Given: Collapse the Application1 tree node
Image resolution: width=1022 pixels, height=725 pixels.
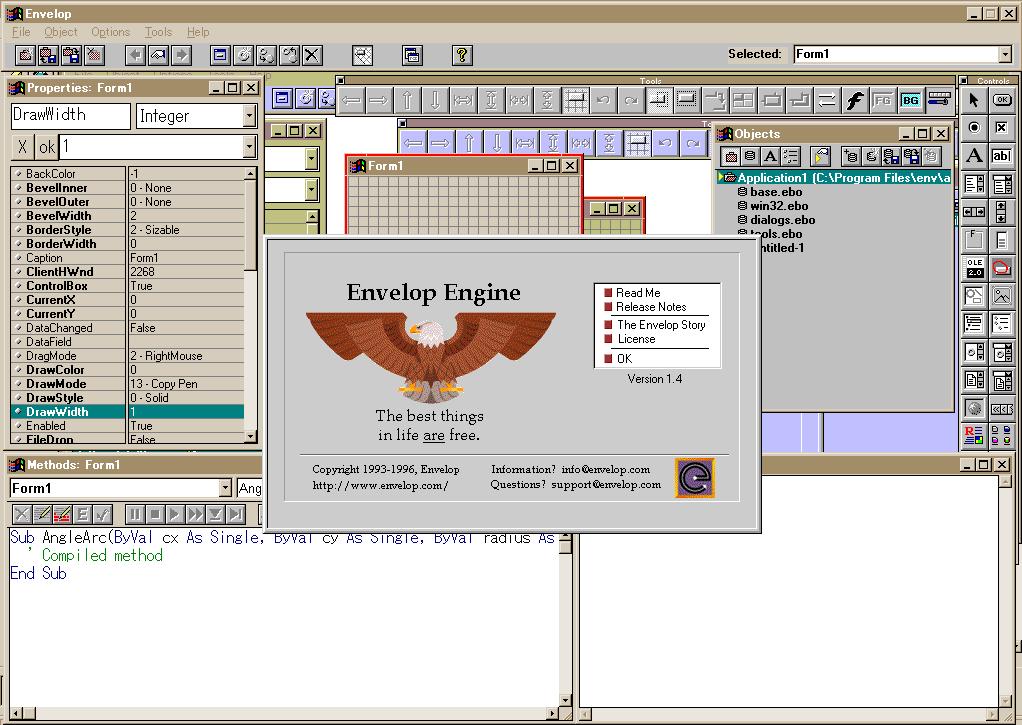Looking at the screenshot, I should tap(721, 177).
